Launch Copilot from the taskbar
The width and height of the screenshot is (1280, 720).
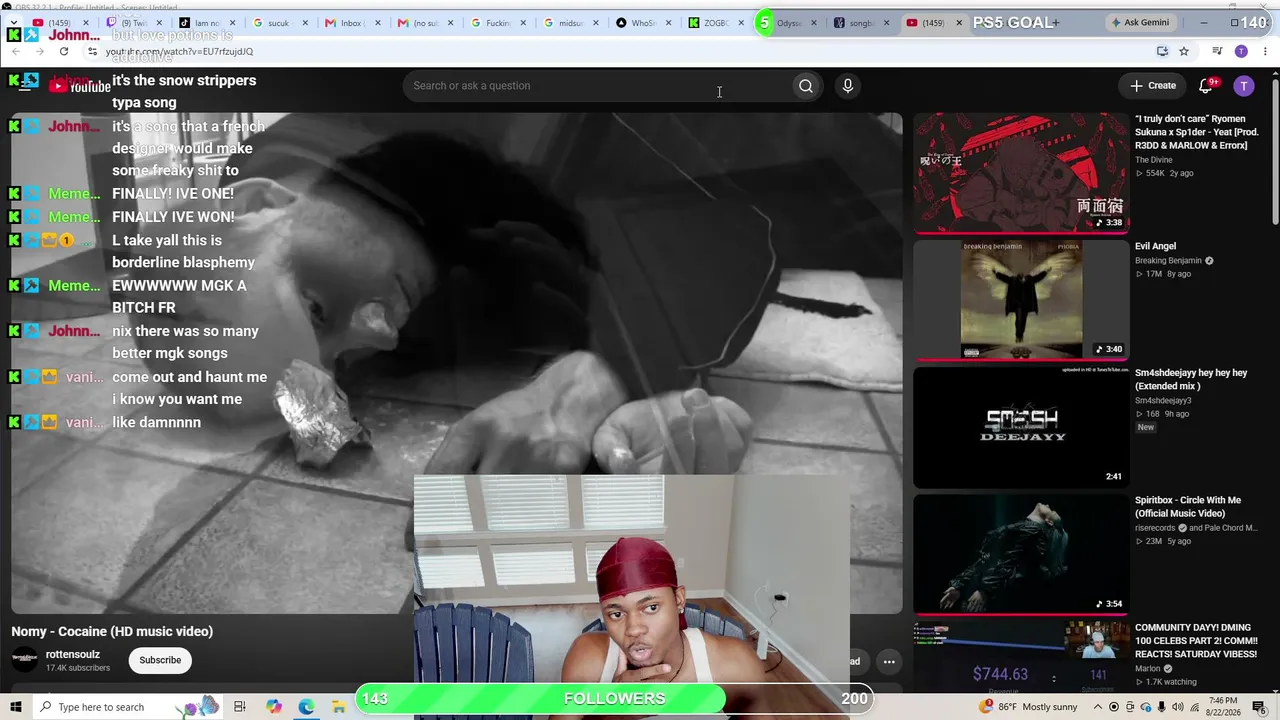pos(274,707)
